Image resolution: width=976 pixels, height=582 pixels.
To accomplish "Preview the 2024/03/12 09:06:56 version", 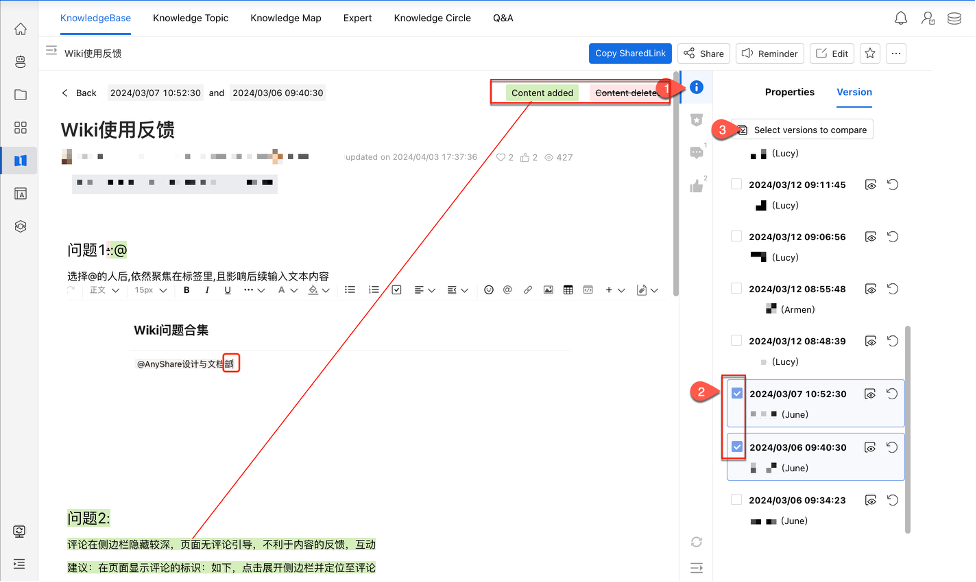I will click(871, 236).
